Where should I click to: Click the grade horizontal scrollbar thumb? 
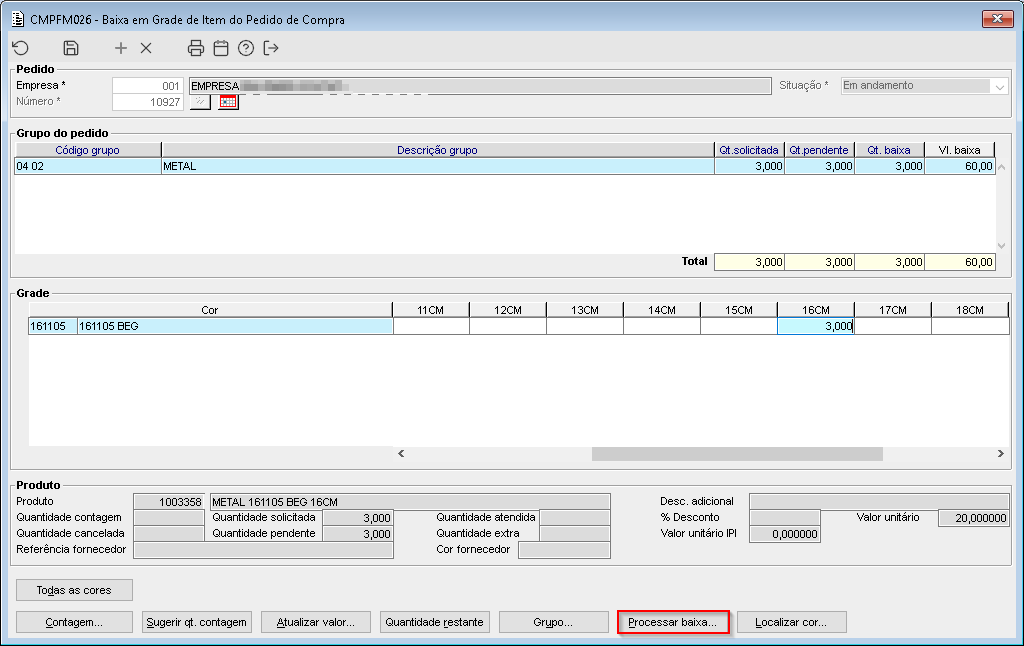pyautogui.click(x=737, y=453)
